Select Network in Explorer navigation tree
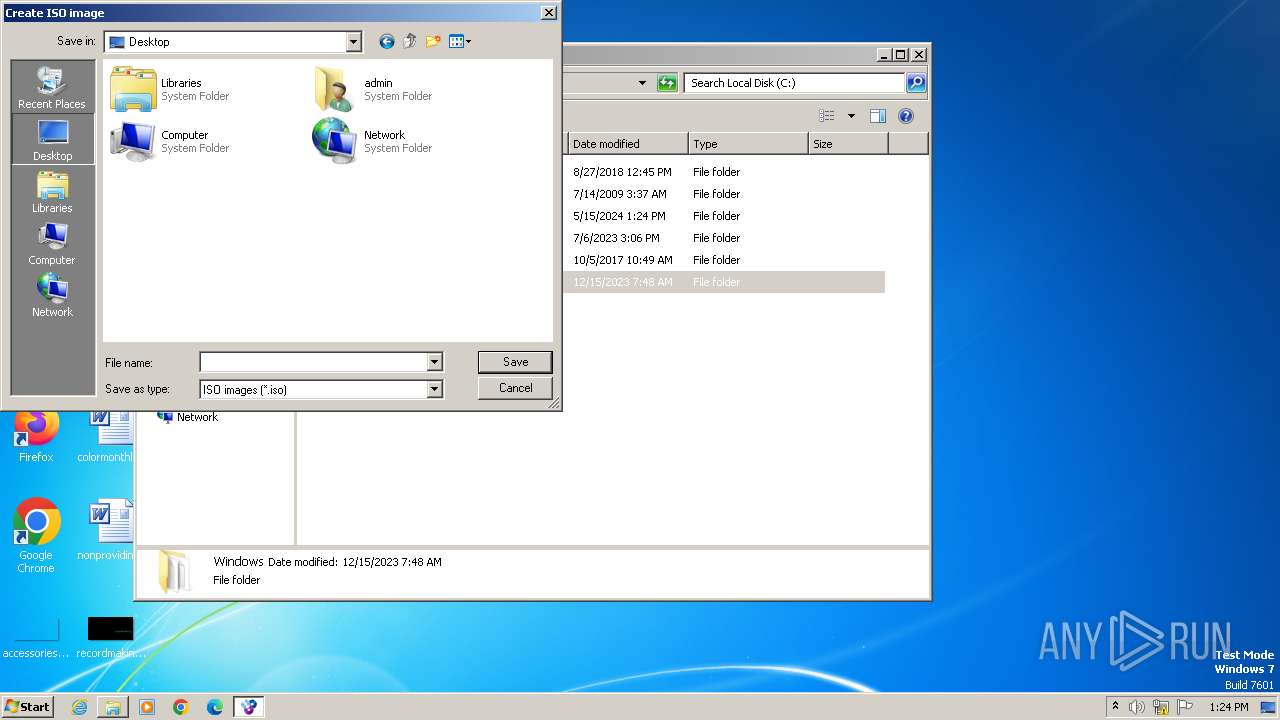This screenshot has width=1280, height=720. [188, 417]
